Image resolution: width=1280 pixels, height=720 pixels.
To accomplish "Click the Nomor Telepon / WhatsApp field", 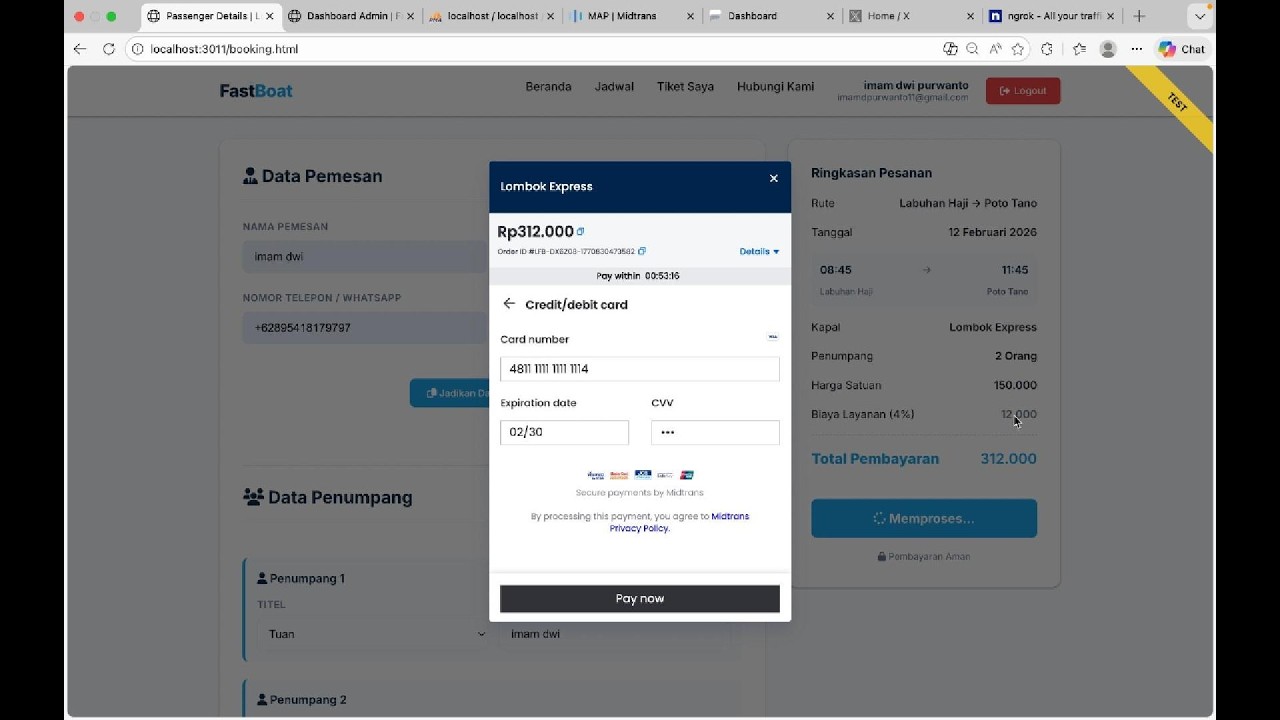I will coord(365,328).
